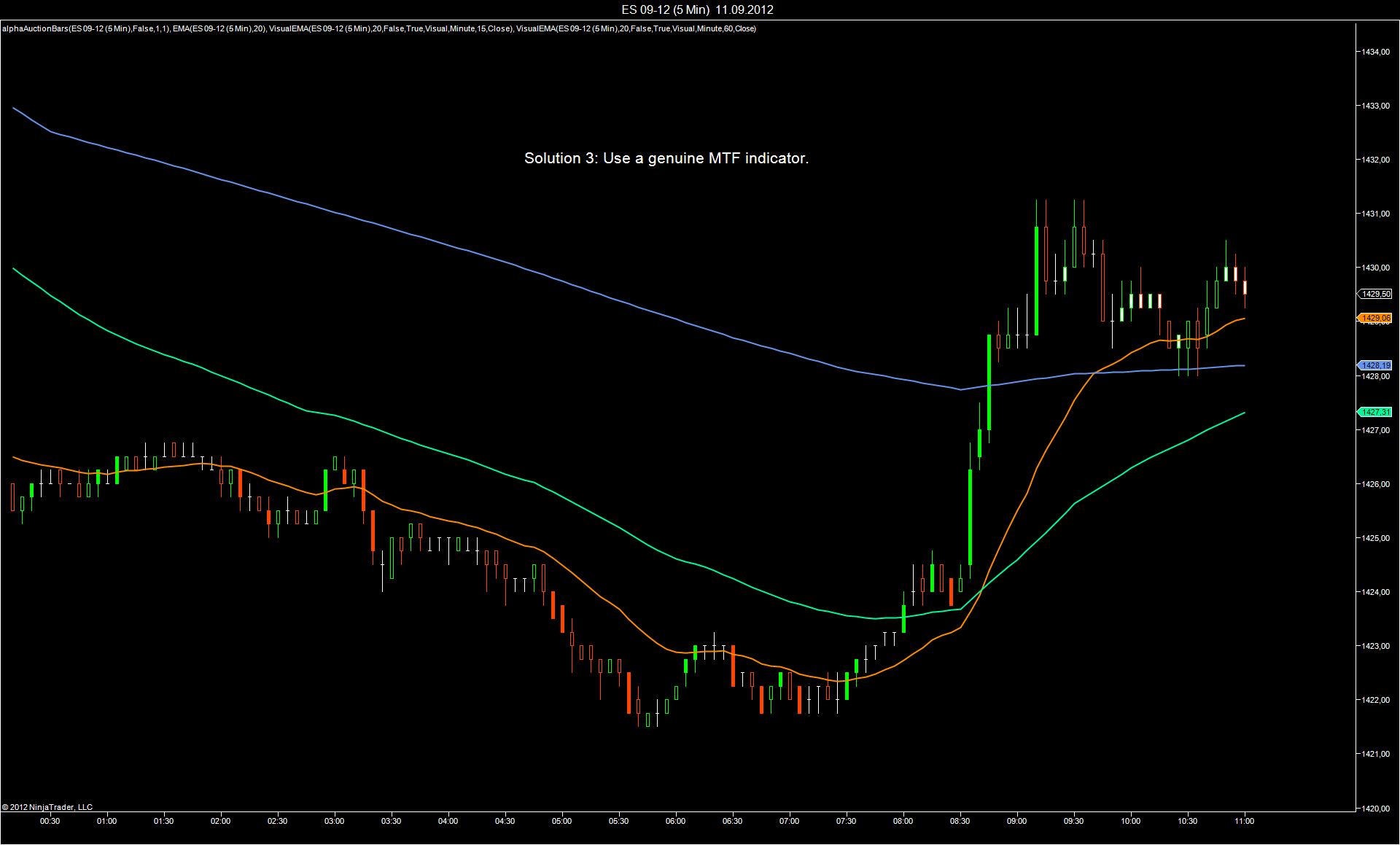Viewport: 1400px width, 845px height.
Task: Click the 1431,00 price axis label
Action: [1377, 214]
